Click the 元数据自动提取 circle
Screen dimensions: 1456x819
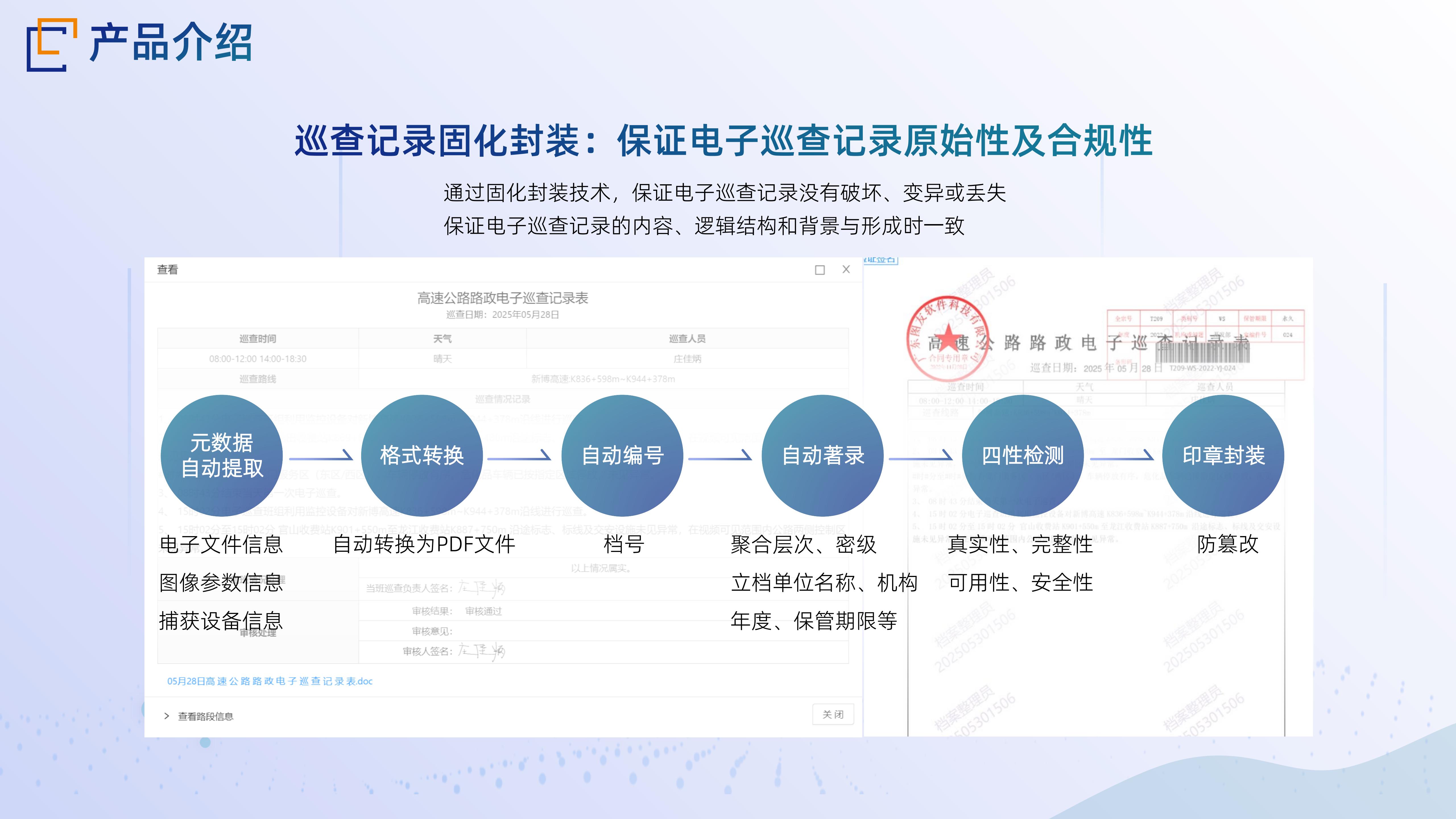click(222, 456)
